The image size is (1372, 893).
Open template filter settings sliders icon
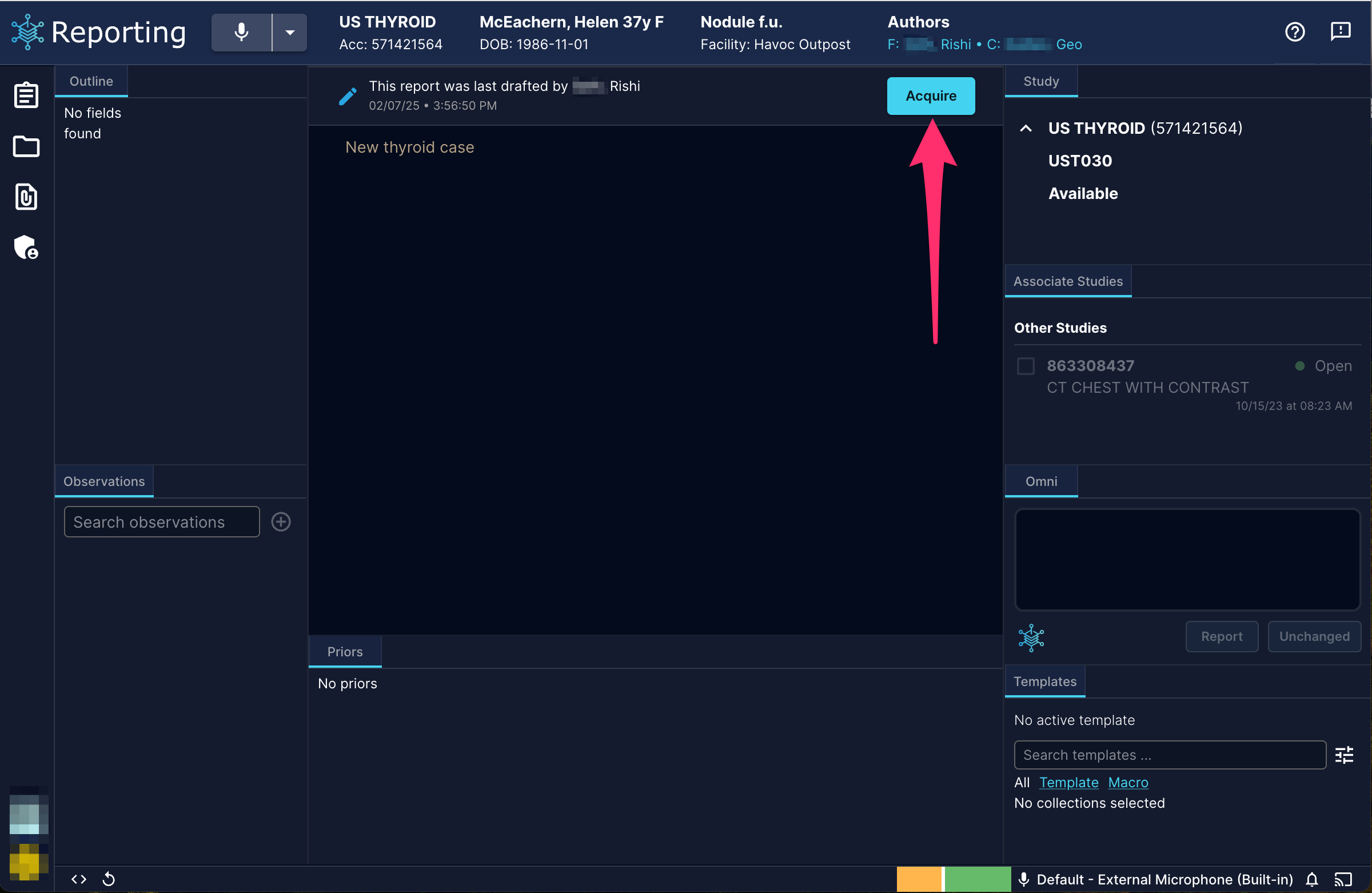tap(1345, 755)
